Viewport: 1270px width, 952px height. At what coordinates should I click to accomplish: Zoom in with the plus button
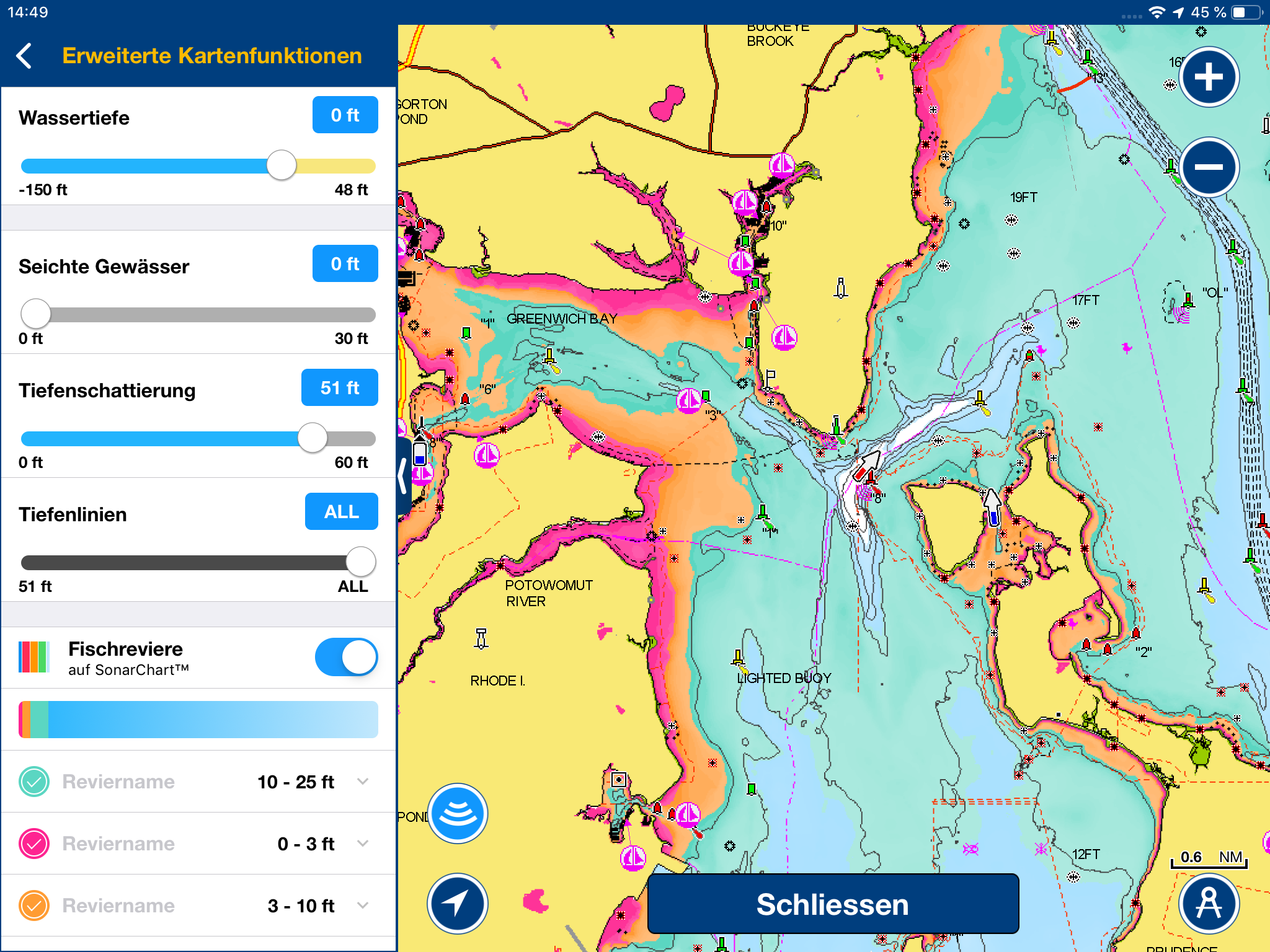(x=1209, y=77)
